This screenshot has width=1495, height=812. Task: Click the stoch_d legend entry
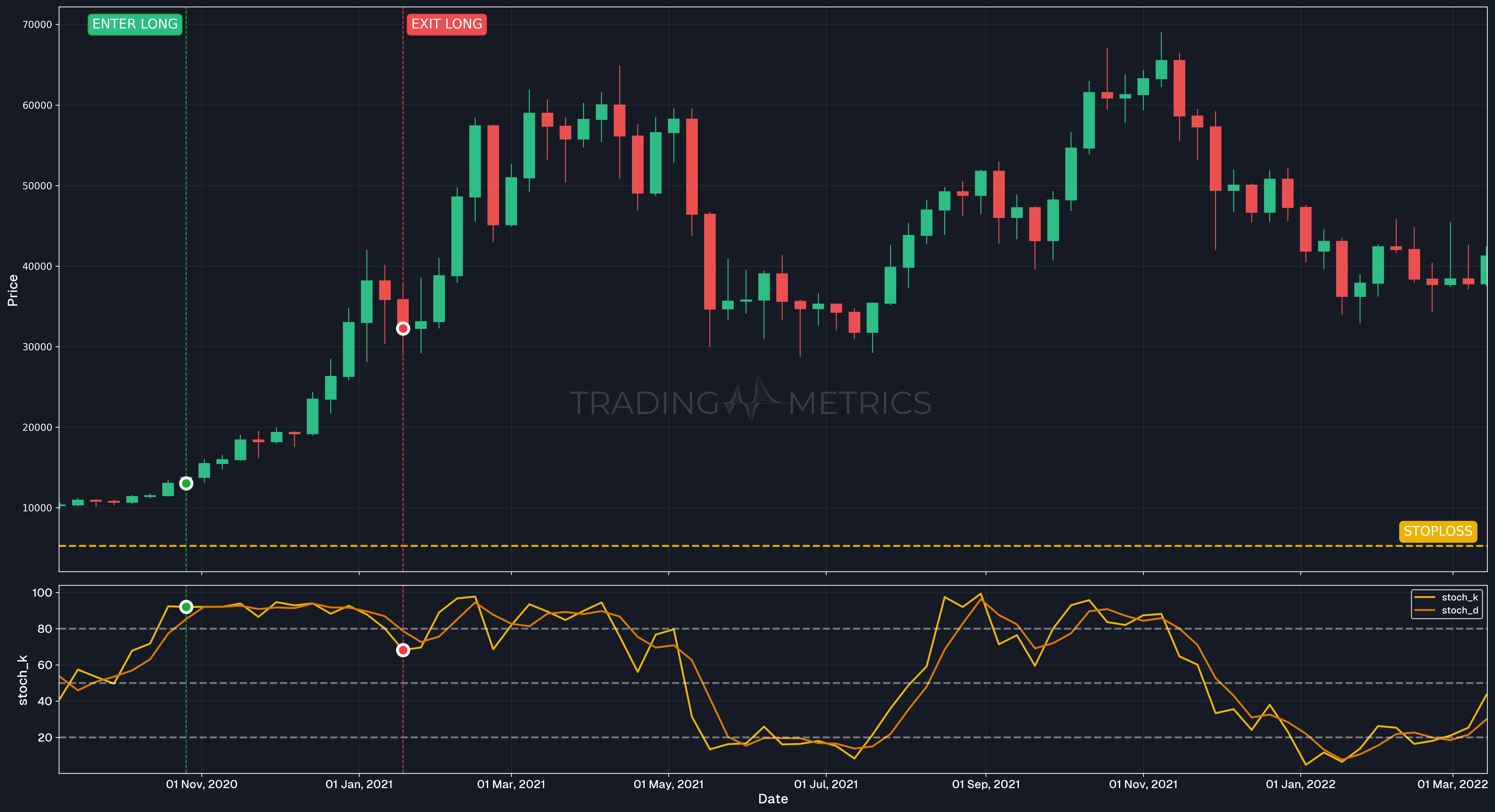(x=1446, y=610)
